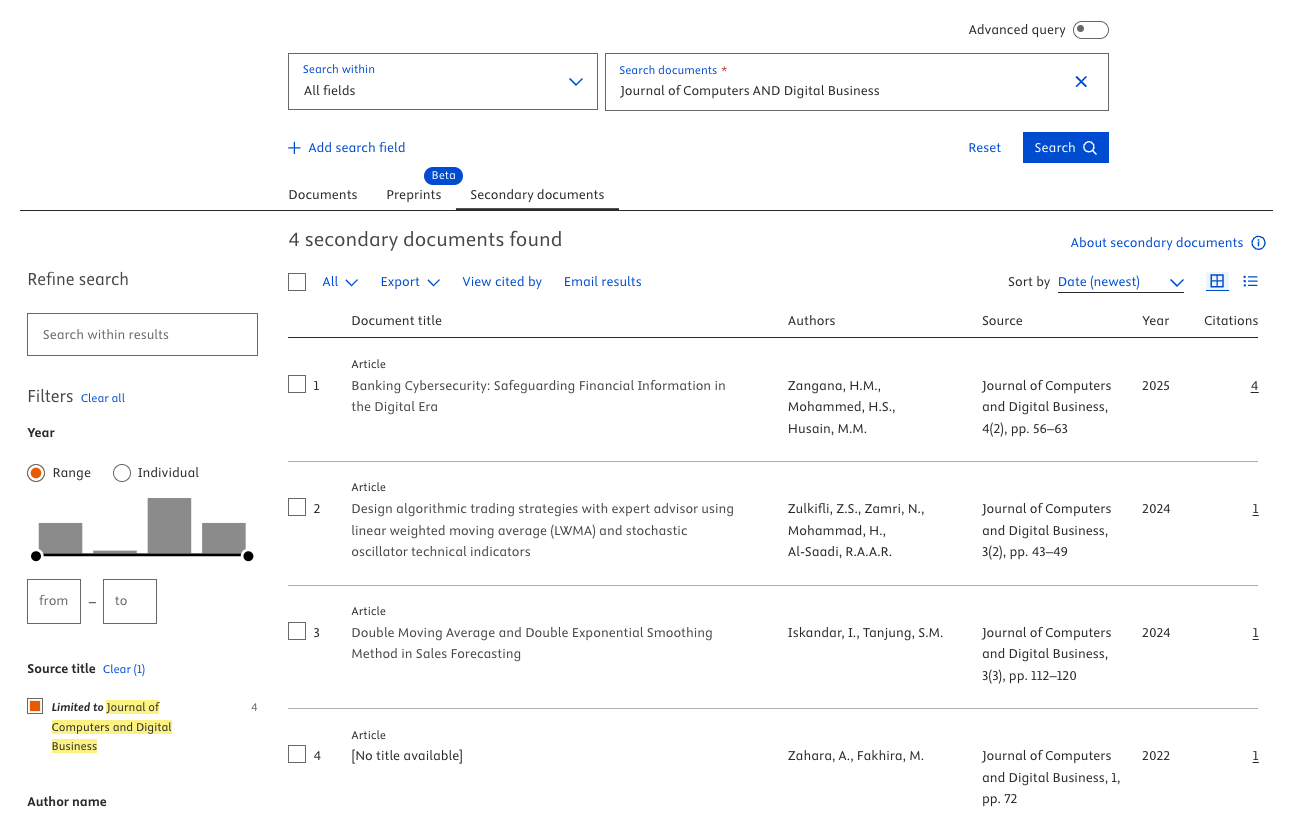Grab the right handle of year range slider
The width and height of the screenshot is (1295, 823).
point(248,556)
